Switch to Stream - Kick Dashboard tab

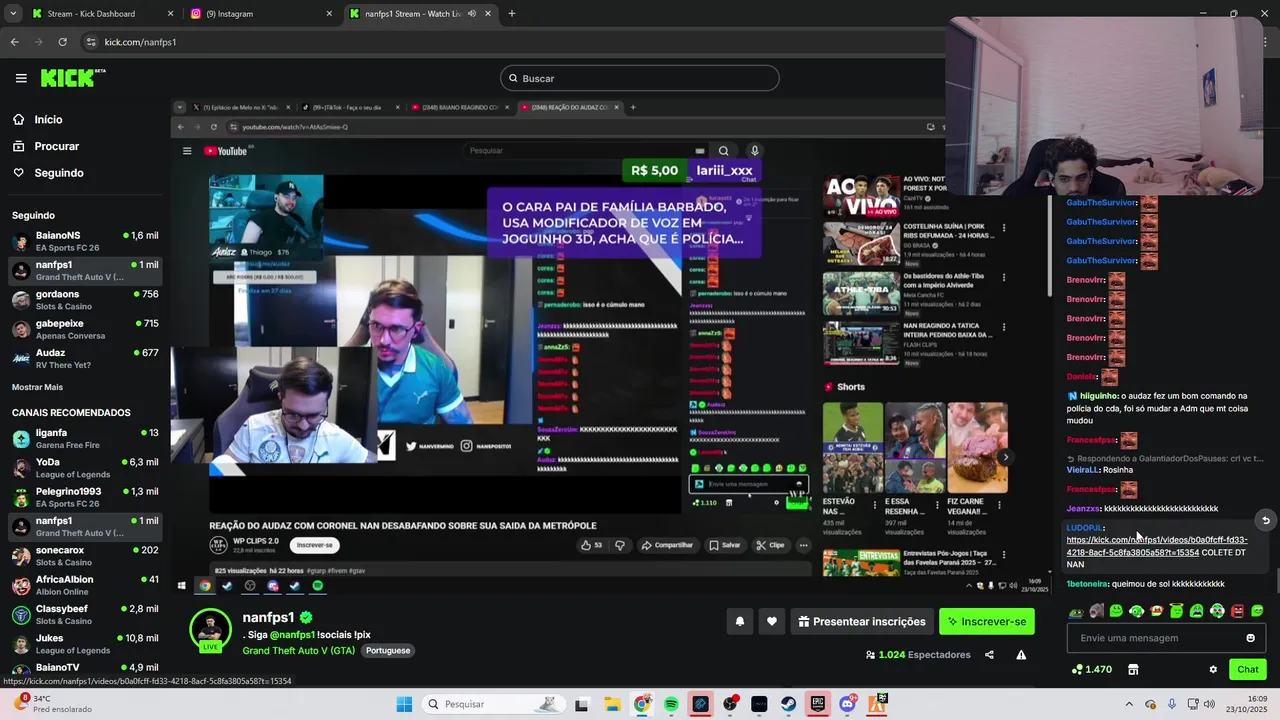[100, 14]
